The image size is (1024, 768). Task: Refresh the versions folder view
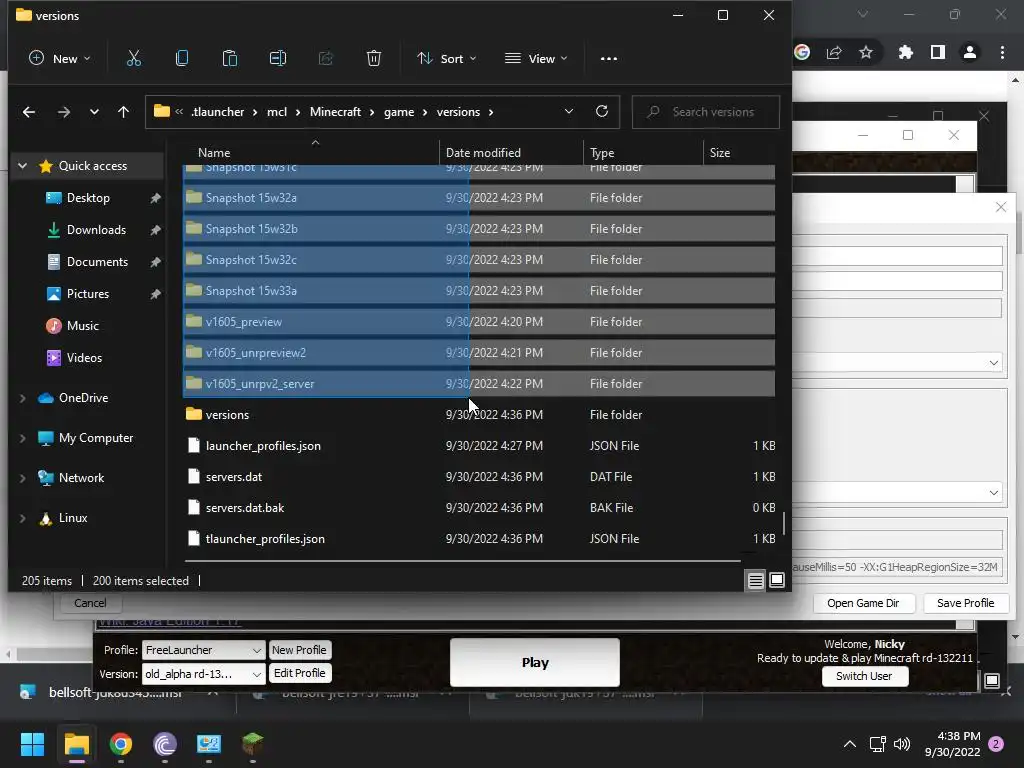[x=601, y=112]
